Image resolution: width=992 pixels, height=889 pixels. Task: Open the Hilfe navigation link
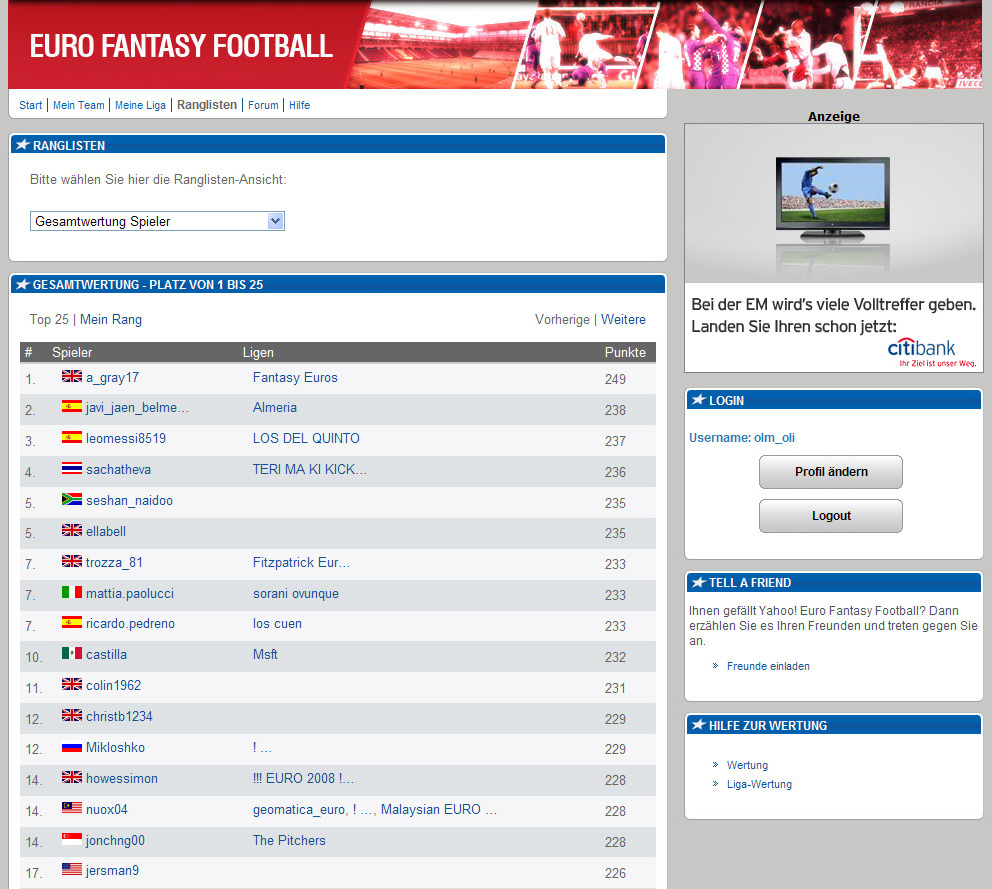[299, 105]
